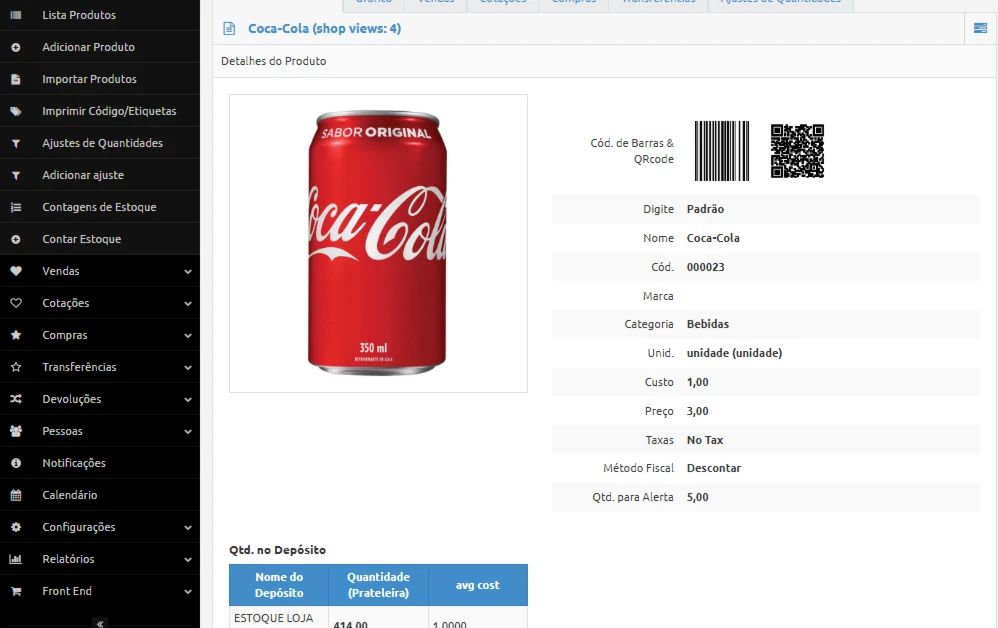Viewport: 998px width, 628px height.
Task: Expand the Configurações dropdown arrow
Action: 188,527
